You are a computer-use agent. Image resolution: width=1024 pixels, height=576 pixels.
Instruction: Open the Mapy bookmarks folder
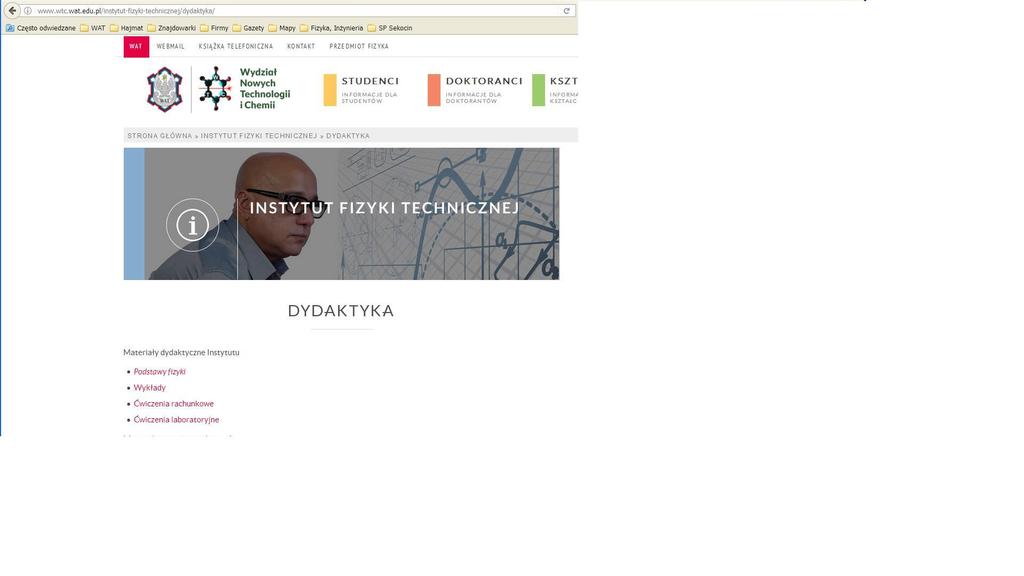point(282,28)
